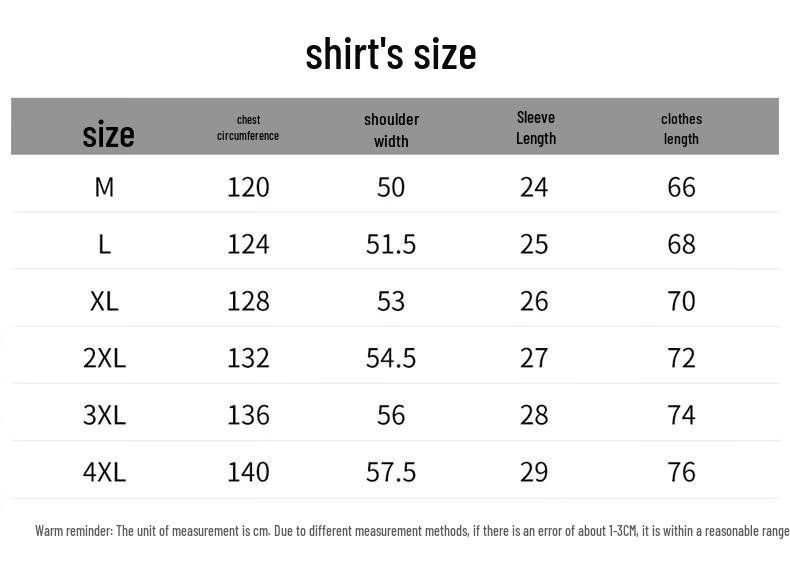Image resolution: width=790 pixels, height=573 pixels.
Task: Select the 4XL size row label
Action: [x=104, y=472]
